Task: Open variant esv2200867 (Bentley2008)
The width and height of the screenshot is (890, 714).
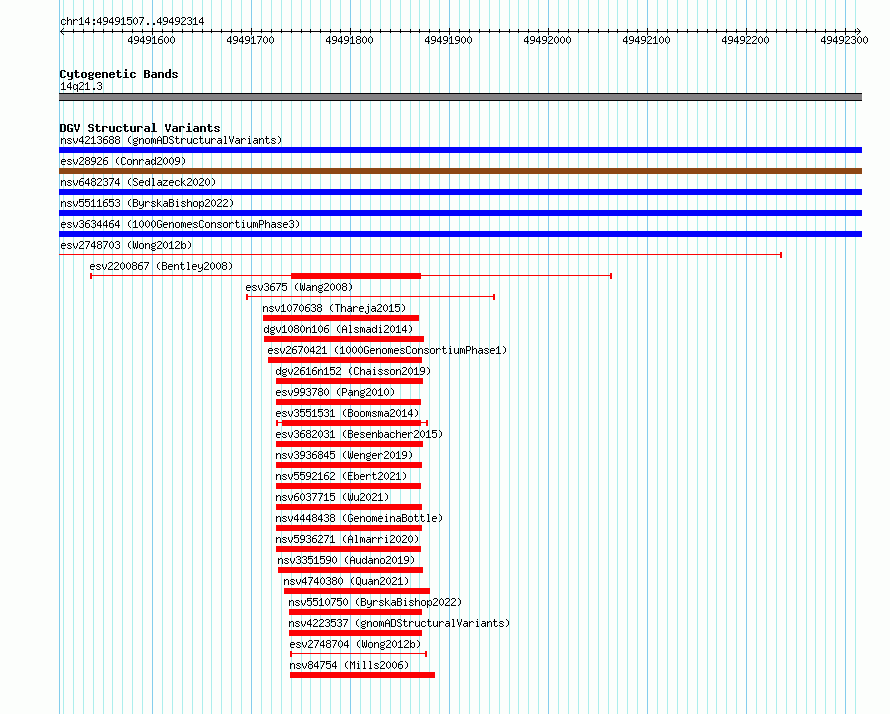Action: tap(161, 266)
